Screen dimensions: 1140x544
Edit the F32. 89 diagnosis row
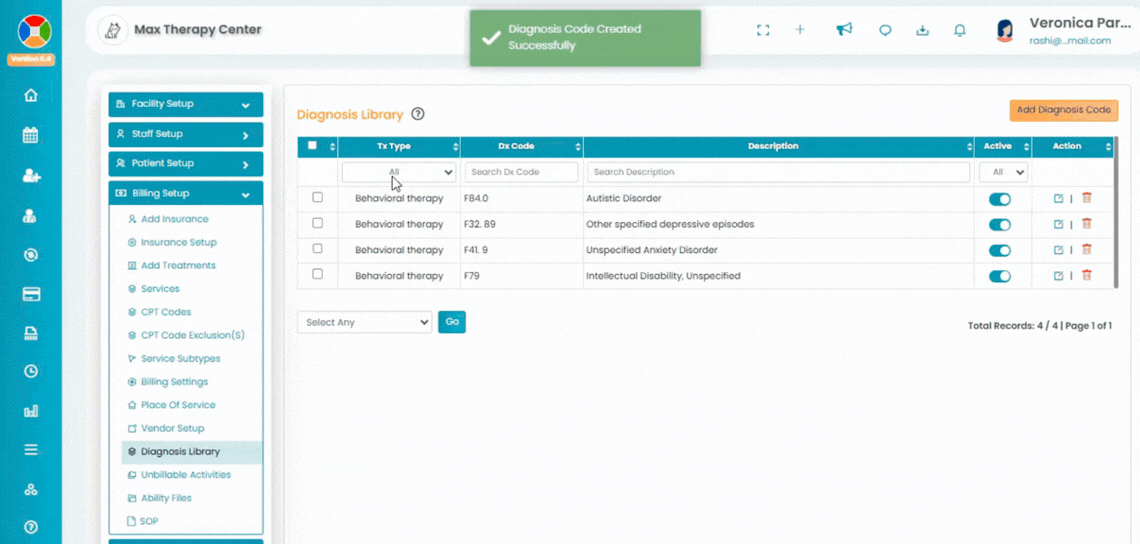click(1059, 224)
